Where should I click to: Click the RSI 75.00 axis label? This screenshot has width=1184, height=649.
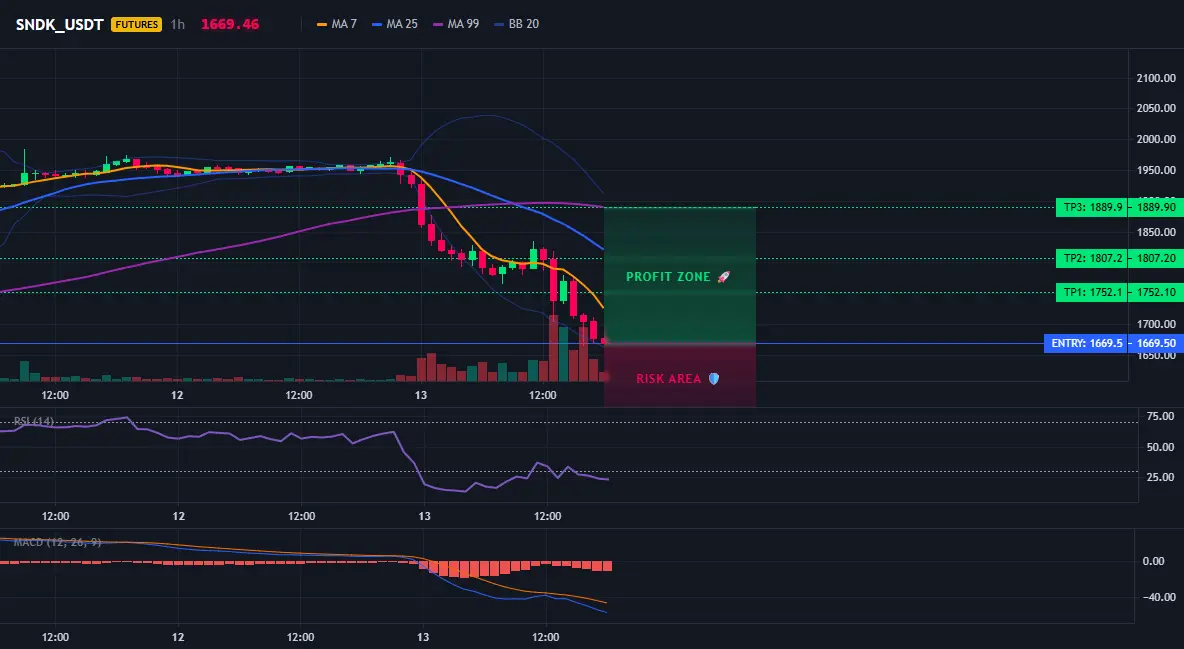[1160, 416]
